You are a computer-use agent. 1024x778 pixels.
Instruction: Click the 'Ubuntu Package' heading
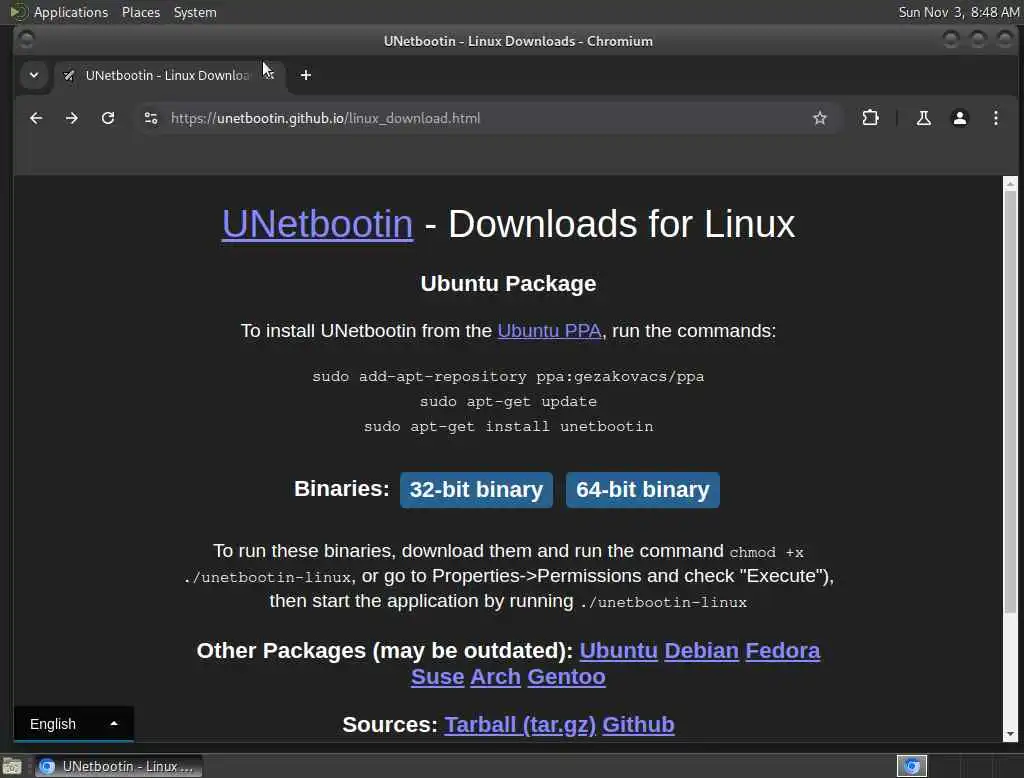(508, 284)
